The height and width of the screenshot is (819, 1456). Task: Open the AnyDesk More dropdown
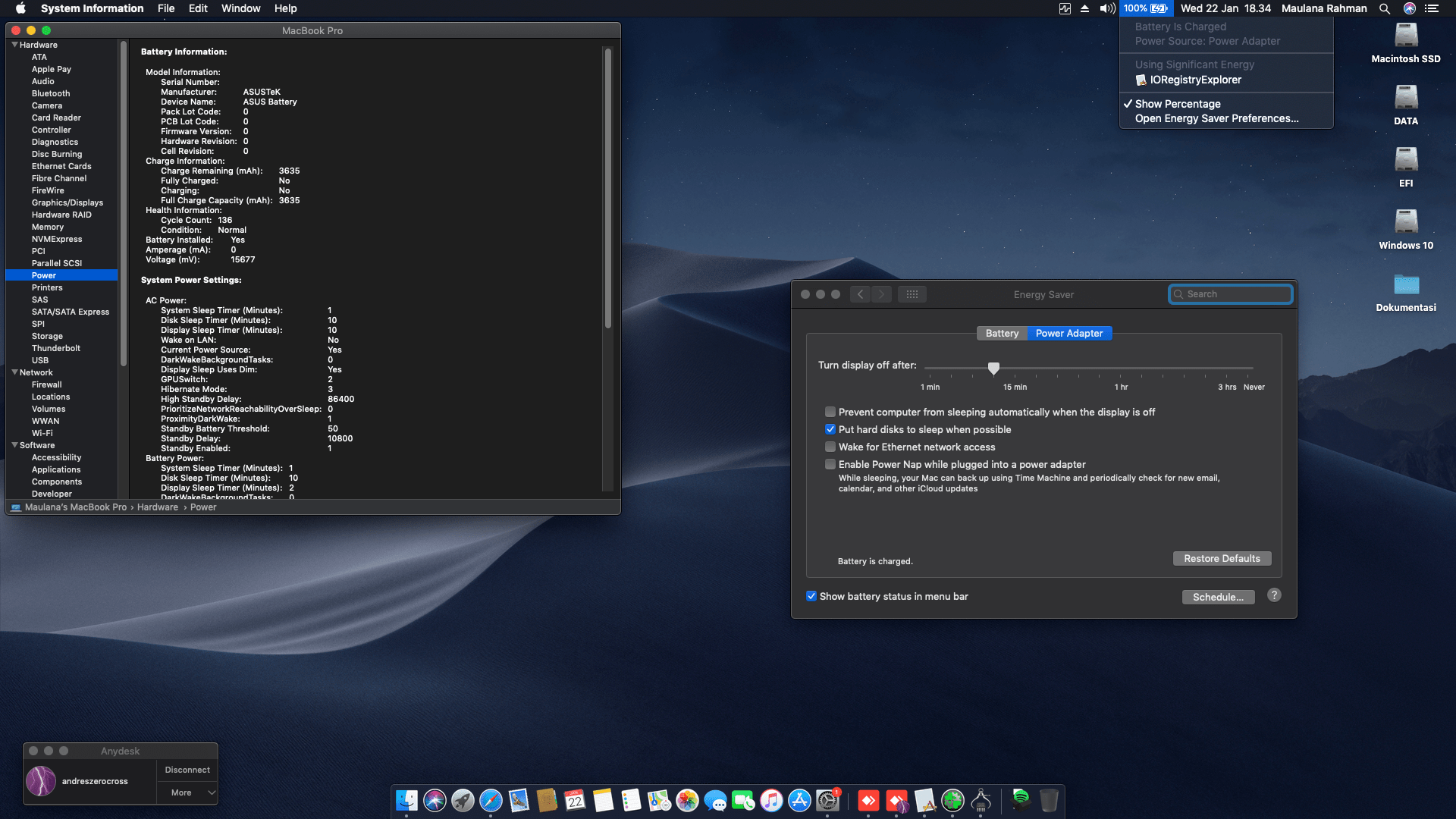tap(187, 792)
